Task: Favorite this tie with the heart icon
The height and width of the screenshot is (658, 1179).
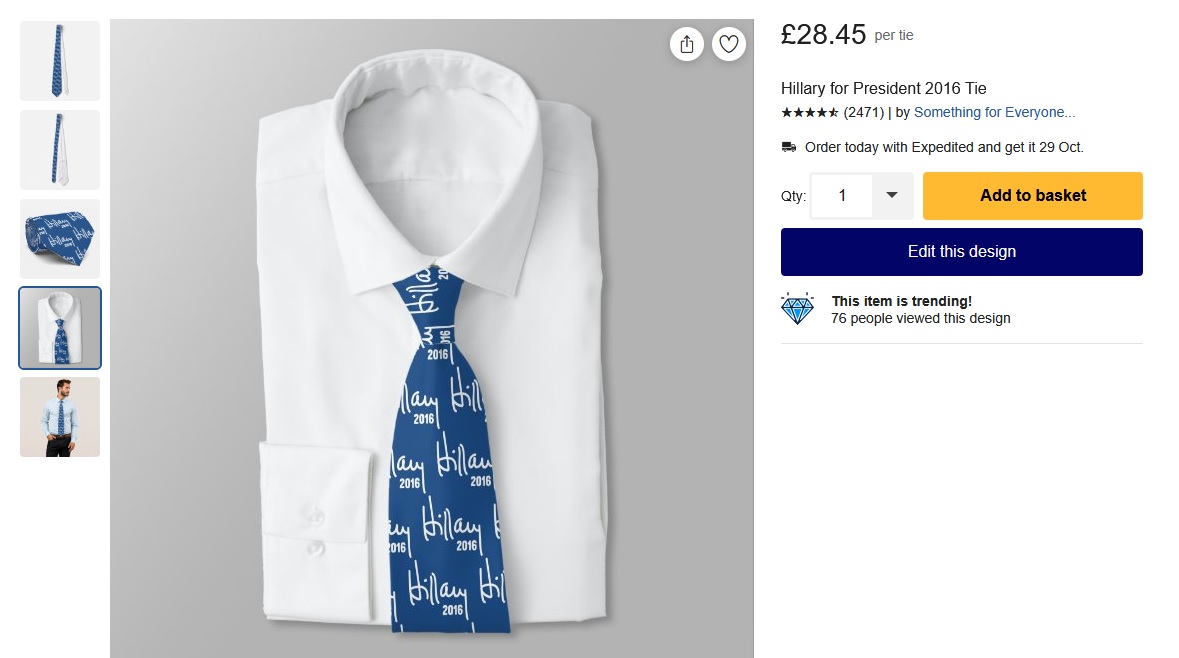Action: [729, 44]
